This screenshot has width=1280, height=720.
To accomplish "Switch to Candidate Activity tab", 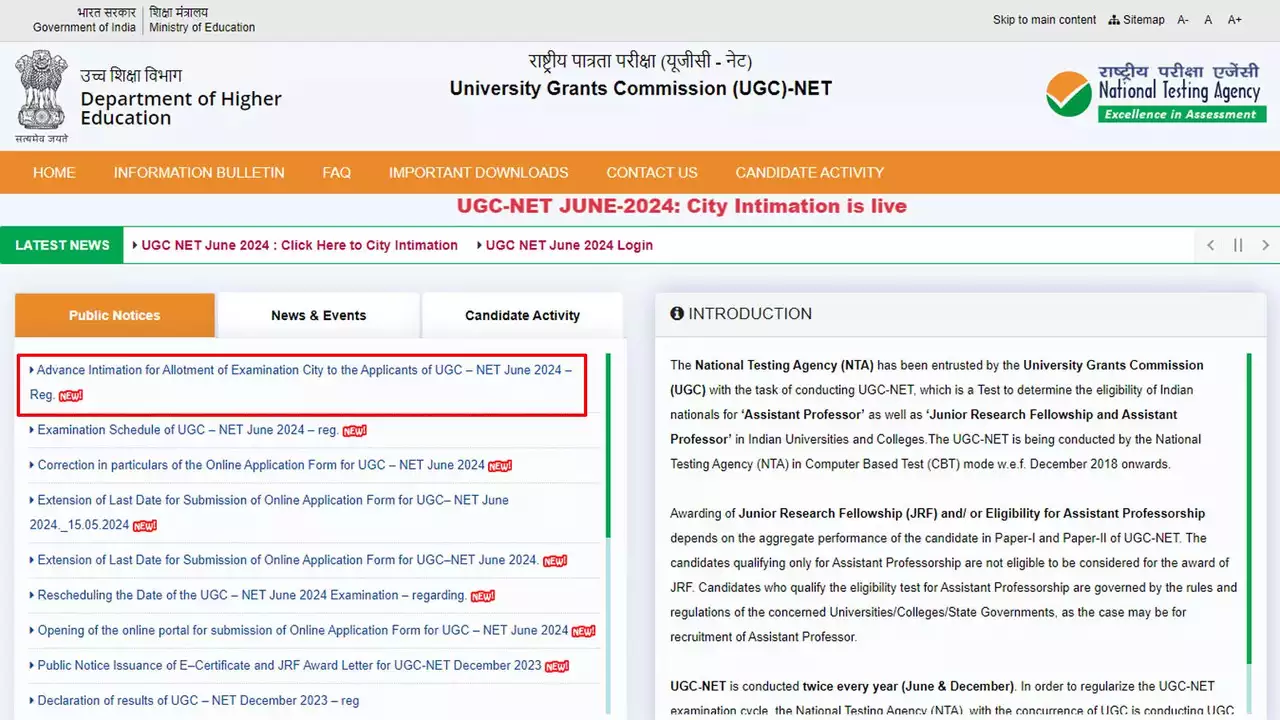I will coord(522,315).
